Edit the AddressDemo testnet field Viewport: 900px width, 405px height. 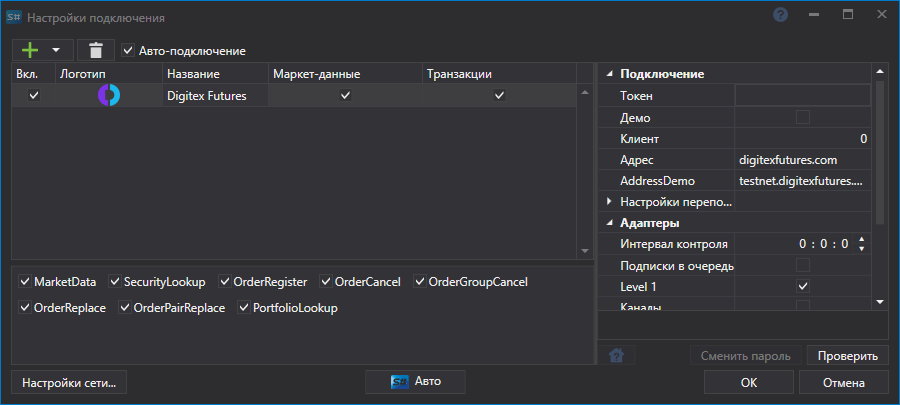[x=803, y=181]
